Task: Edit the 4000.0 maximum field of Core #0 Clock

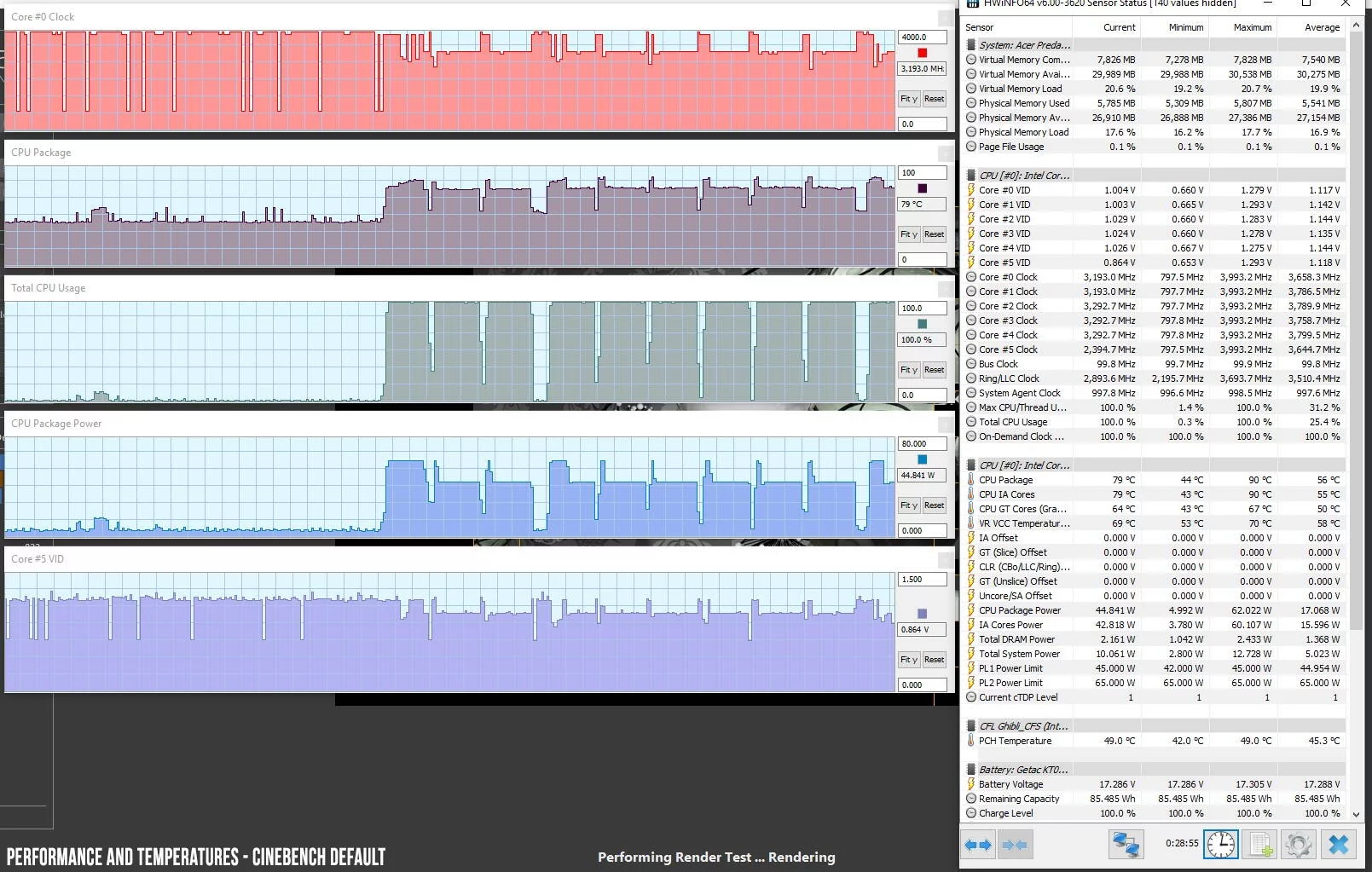Action: [923, 38]
